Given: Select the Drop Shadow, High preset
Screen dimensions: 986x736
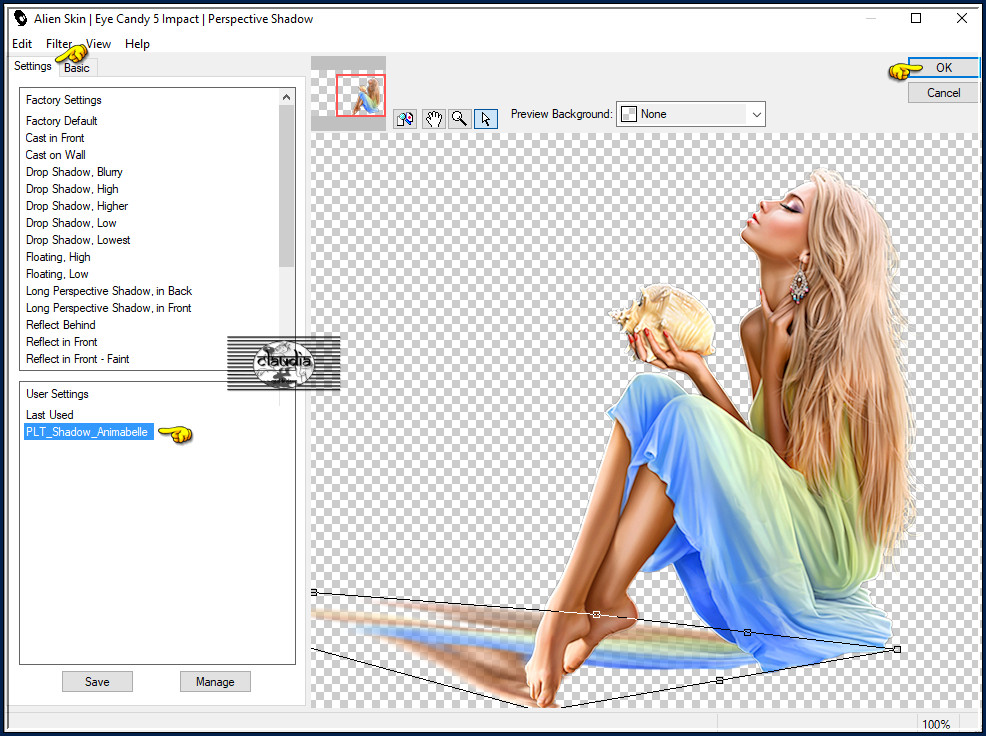Looking at the screenshot, I should point(72,189).
